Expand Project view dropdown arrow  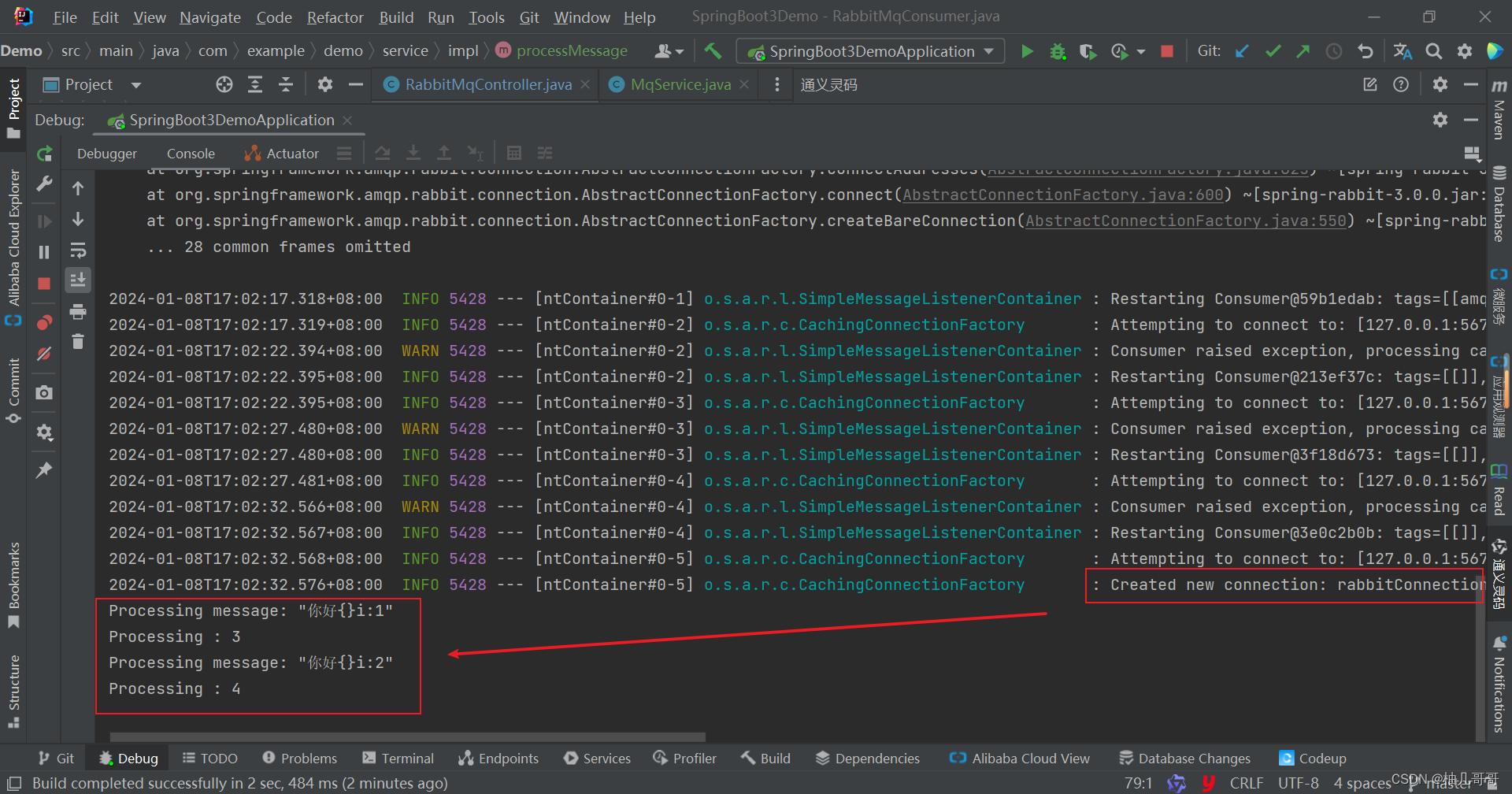pos(136,85)
